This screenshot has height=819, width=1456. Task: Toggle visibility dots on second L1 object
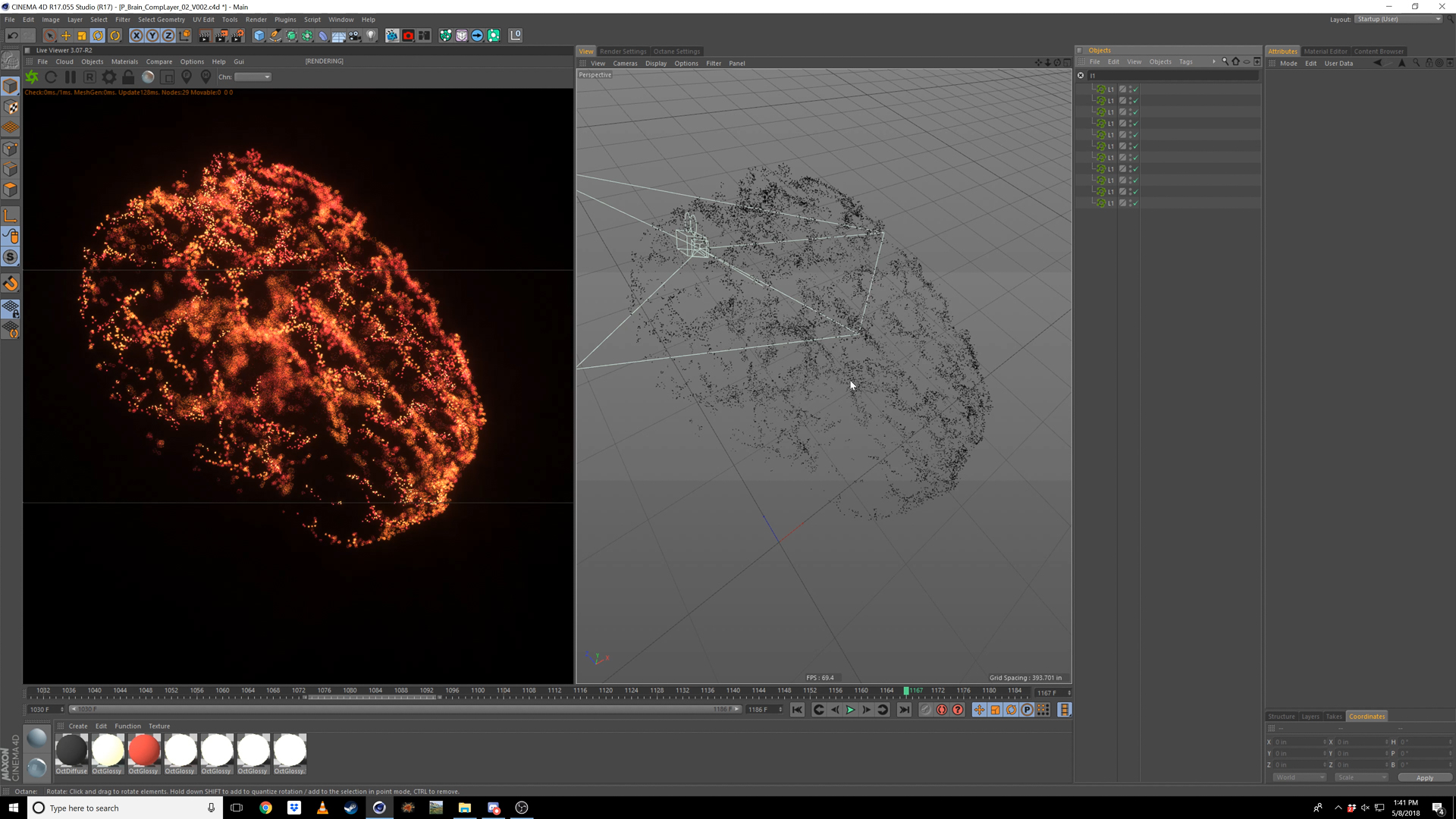point(1131,101)
